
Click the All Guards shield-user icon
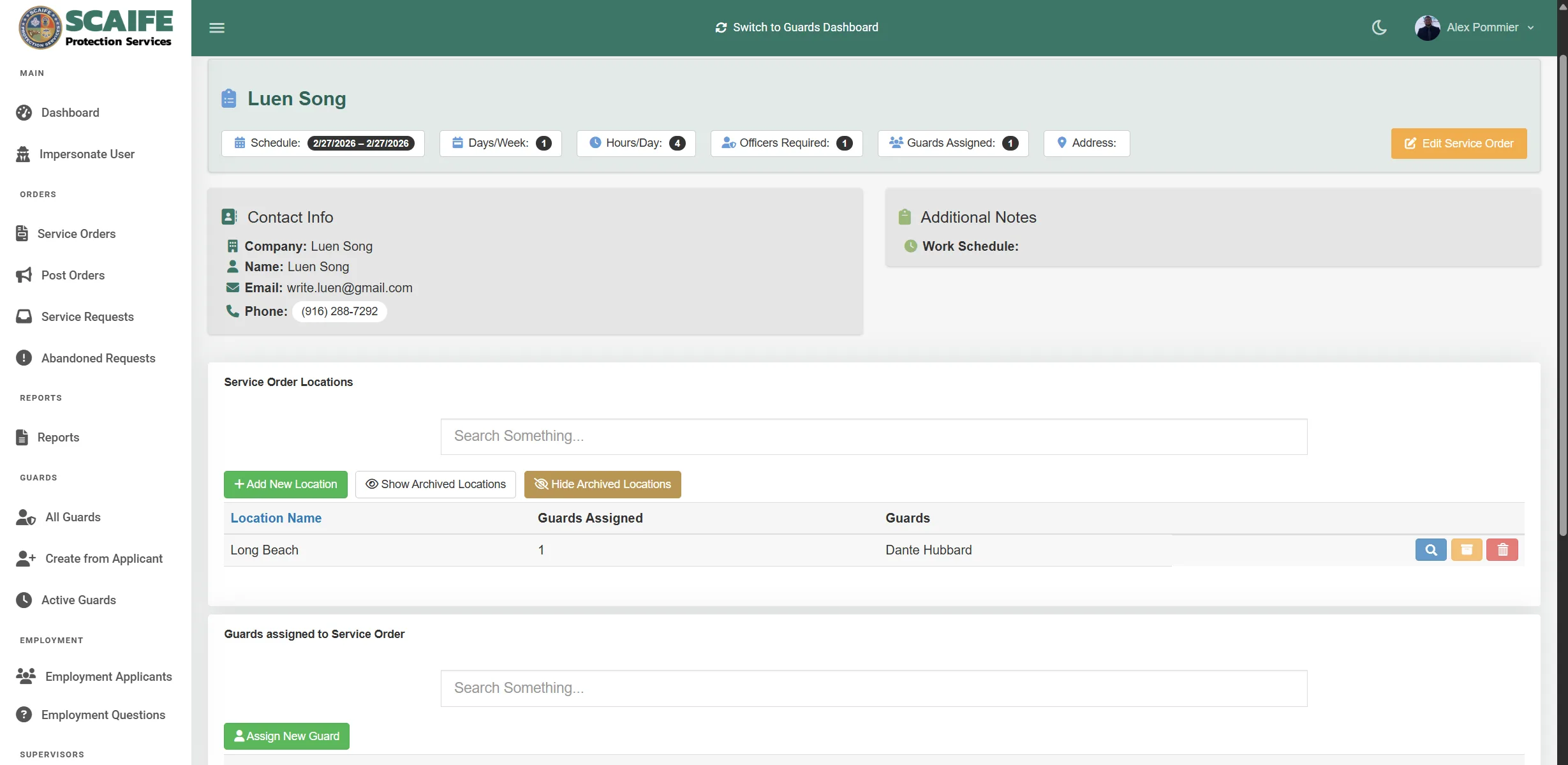[x=26, y=517]
